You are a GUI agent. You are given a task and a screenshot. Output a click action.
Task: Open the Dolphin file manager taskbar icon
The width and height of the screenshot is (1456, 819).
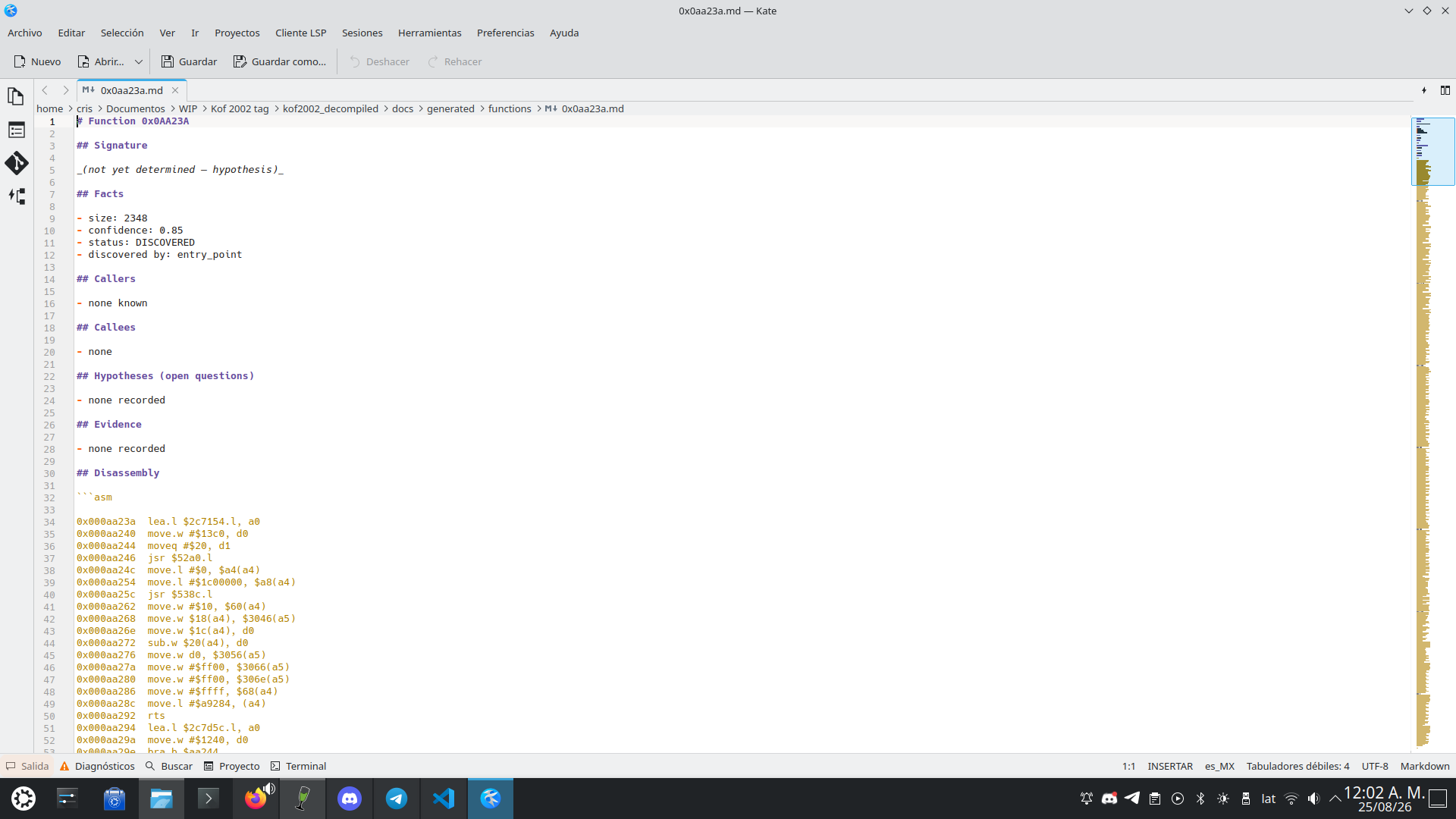(162, 799)
